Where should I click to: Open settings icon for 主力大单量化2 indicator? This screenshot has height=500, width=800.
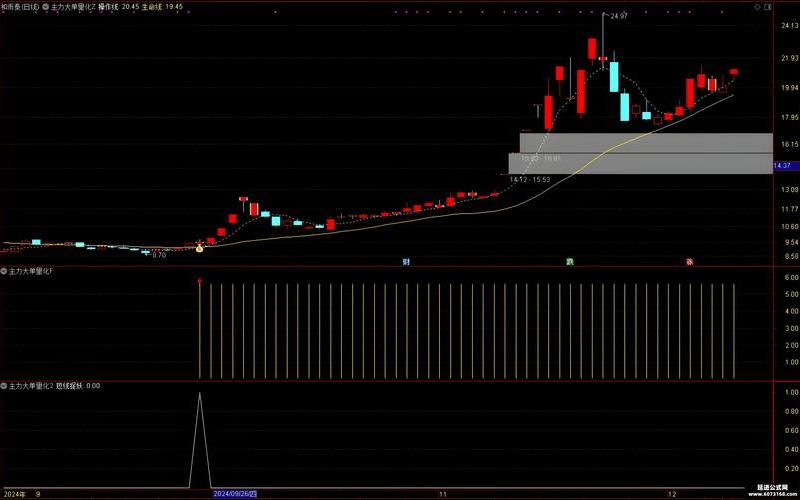[4, 385]
